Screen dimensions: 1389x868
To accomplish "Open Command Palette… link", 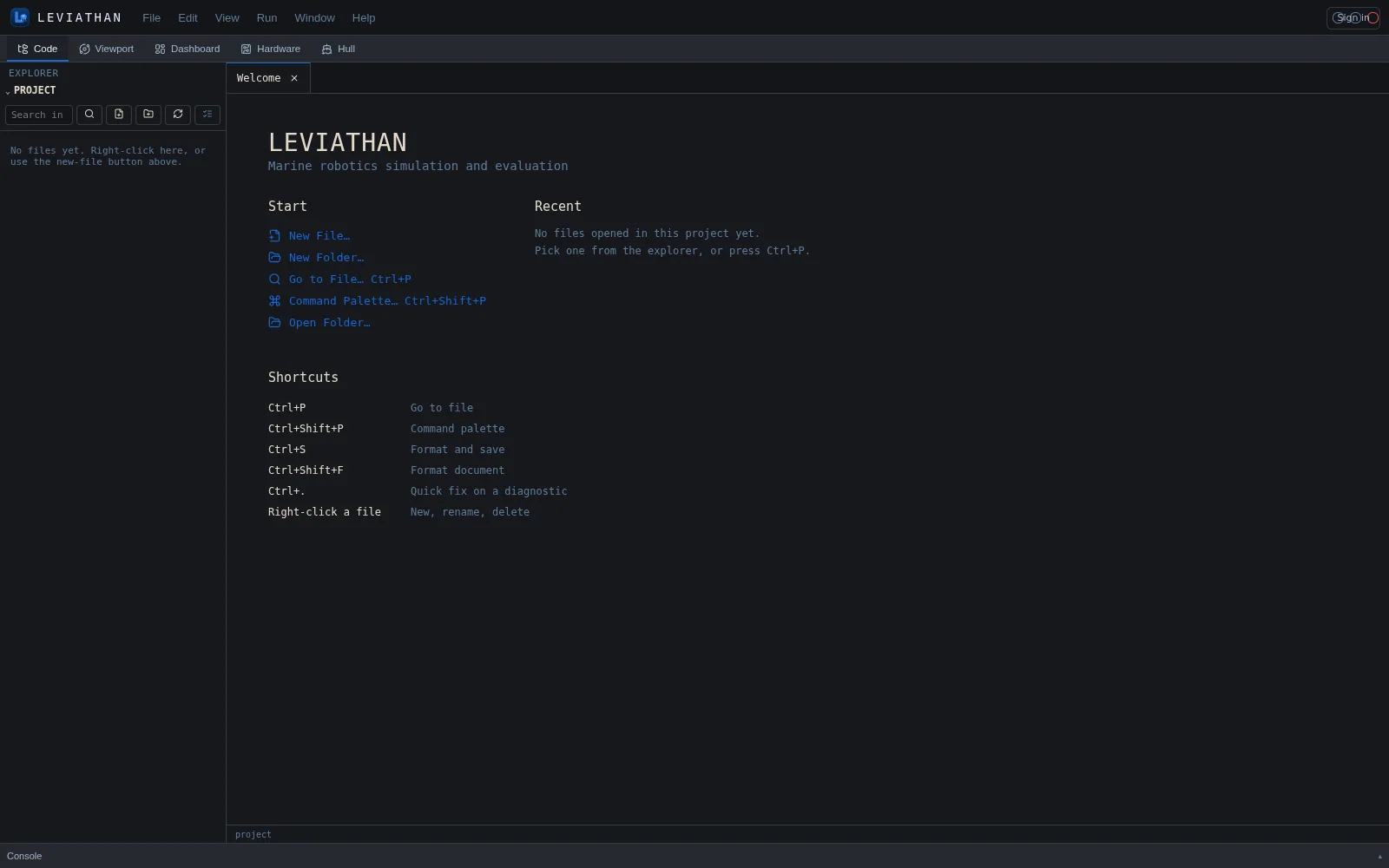I will (378, 300).
